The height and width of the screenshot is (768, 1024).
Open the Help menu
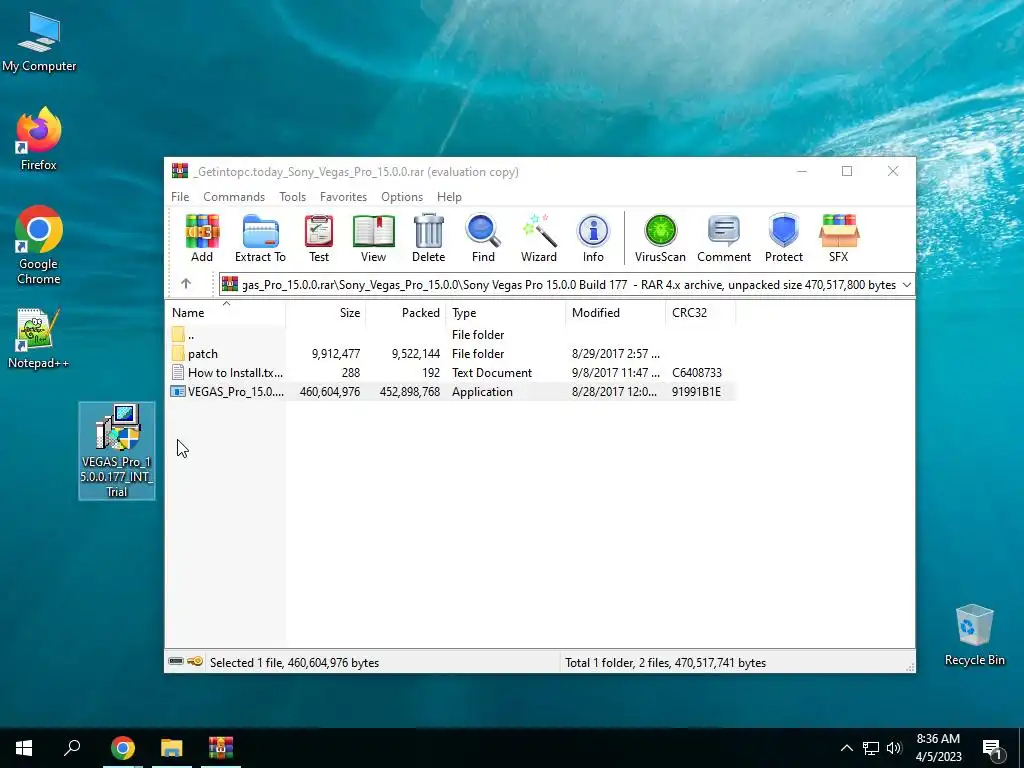[x=449, y=197]
